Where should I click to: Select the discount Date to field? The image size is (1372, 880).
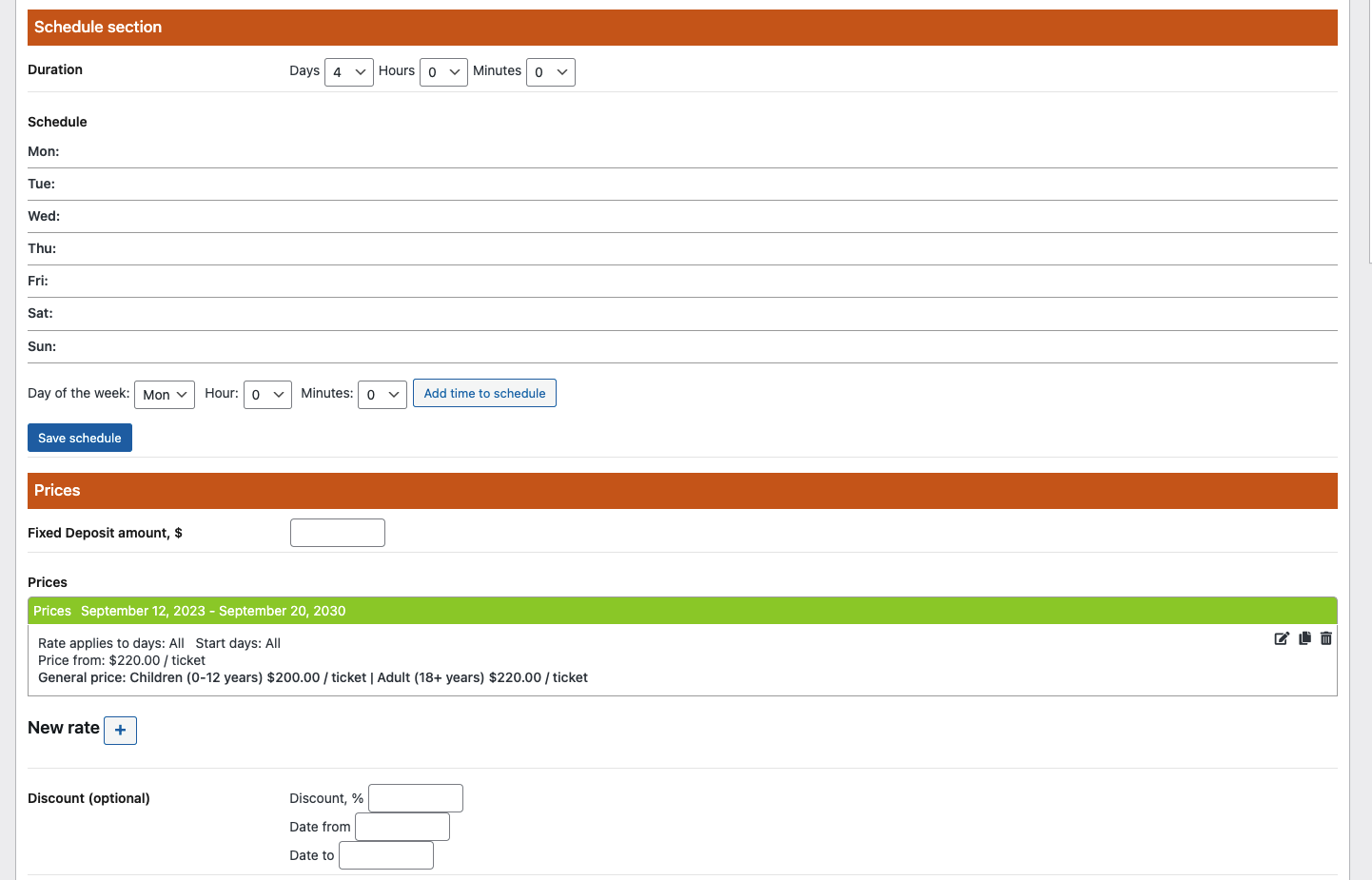(x=386, y=855)
